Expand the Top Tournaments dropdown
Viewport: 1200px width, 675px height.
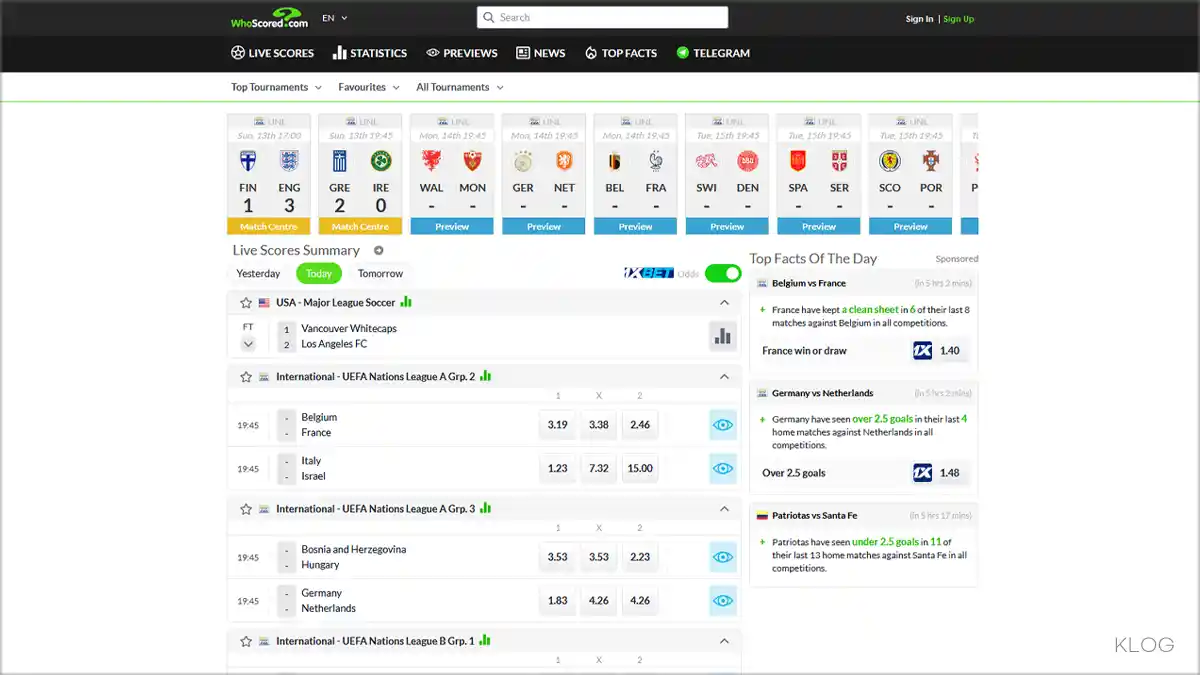(x=276, y=87)
